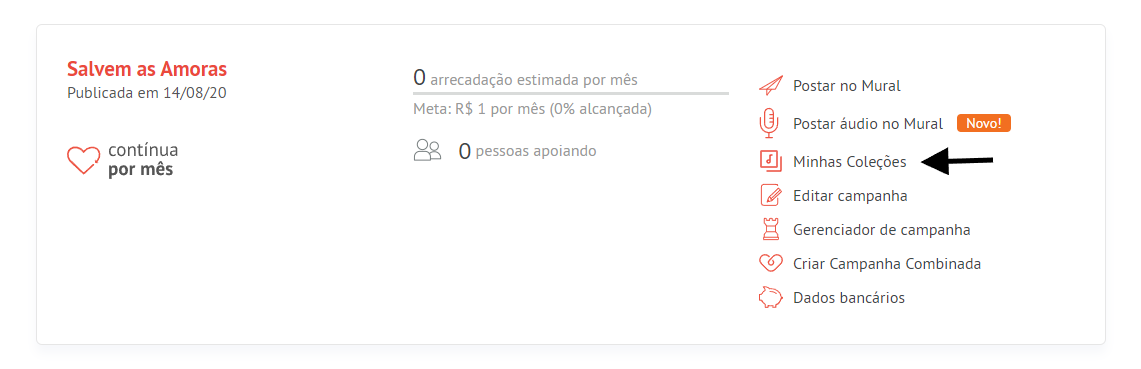Open the Salvem as Amoras campaign title

tap(147, 69)
